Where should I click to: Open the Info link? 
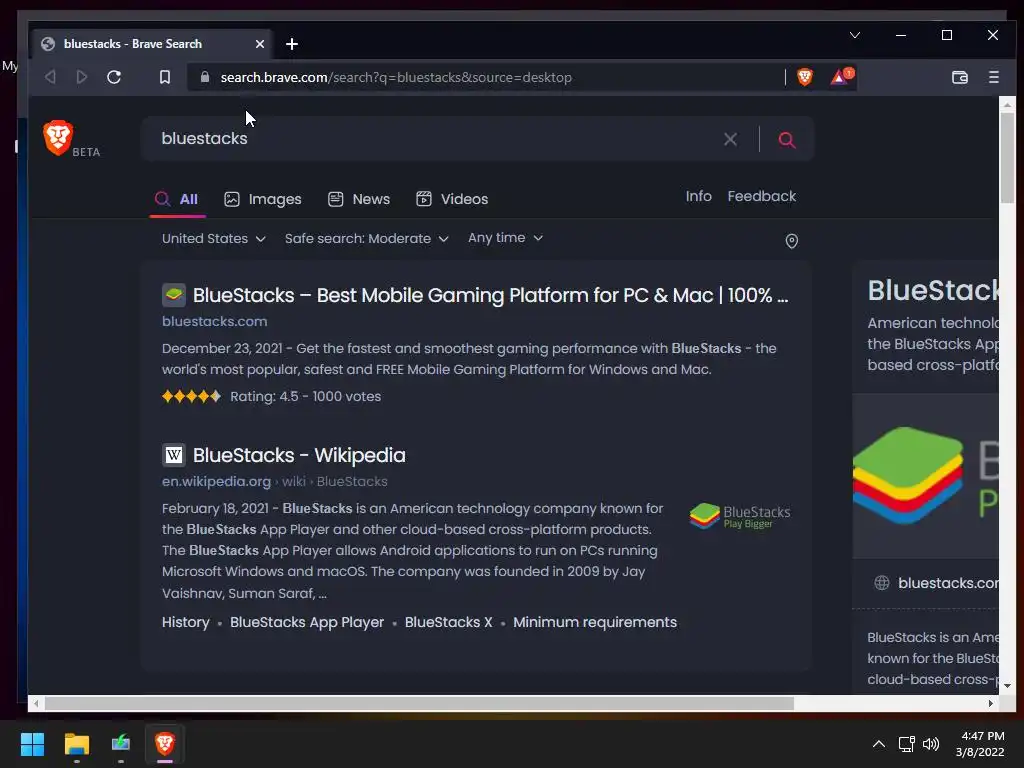[x=698, y=196]
